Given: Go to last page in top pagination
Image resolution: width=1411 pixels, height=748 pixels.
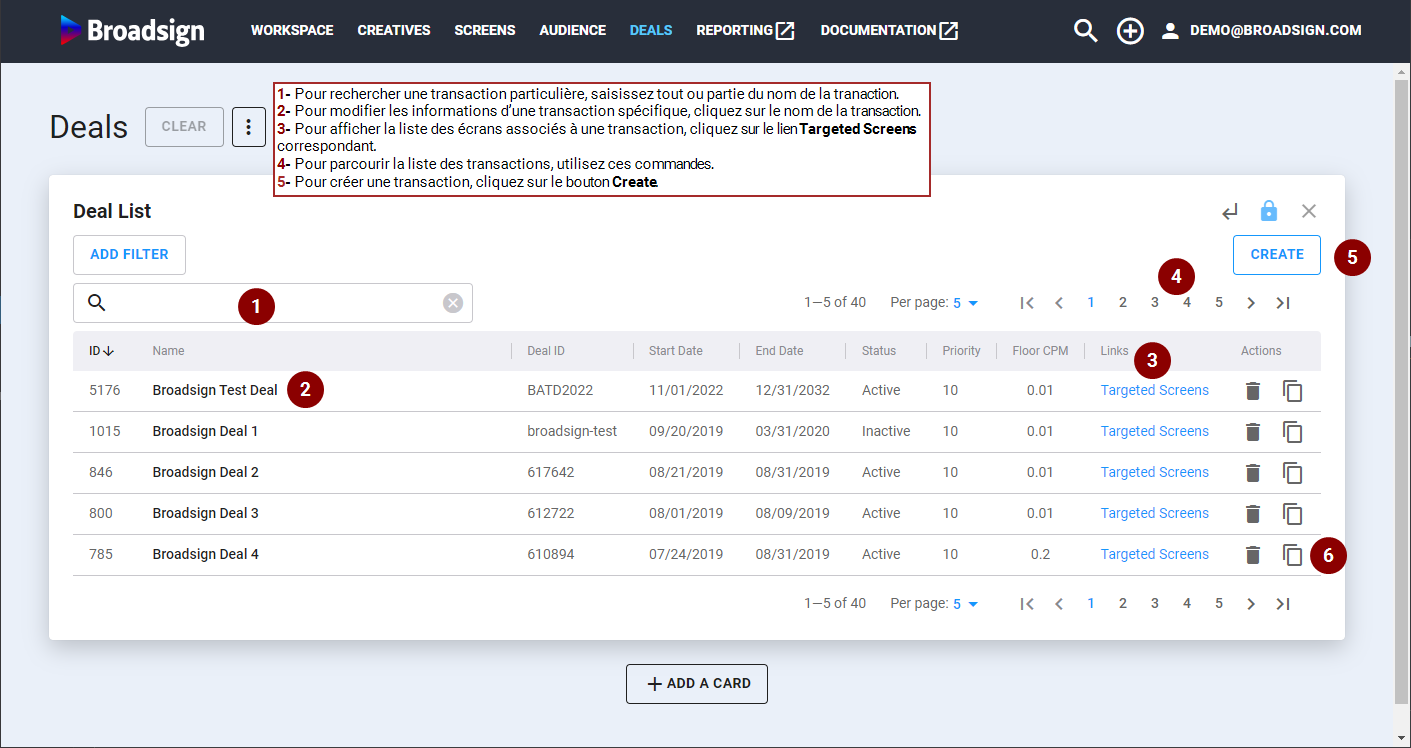Looking at the screenshot, I should click(1283, 303).
